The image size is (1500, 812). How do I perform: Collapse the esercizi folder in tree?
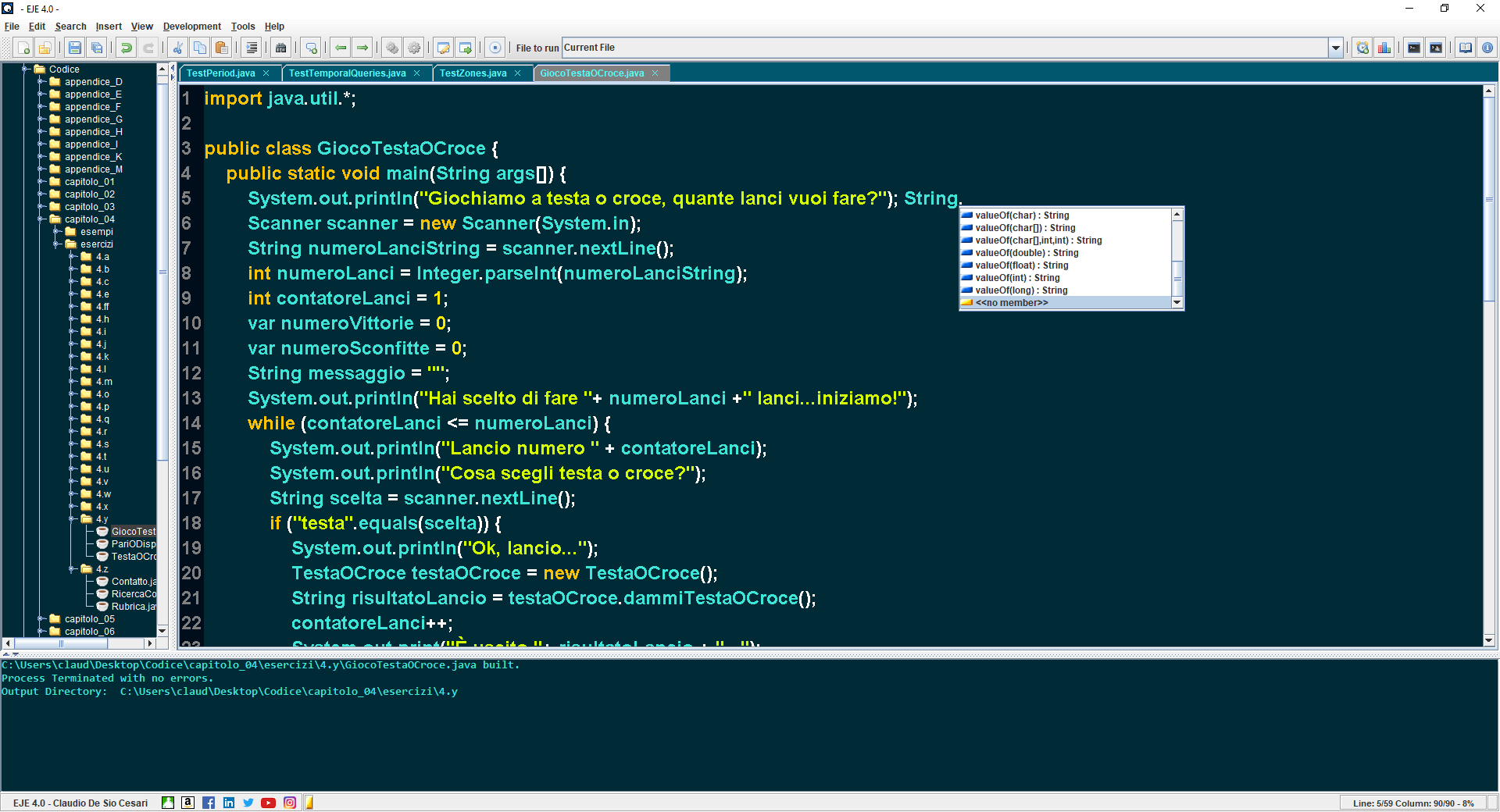[x=57, y=244]
